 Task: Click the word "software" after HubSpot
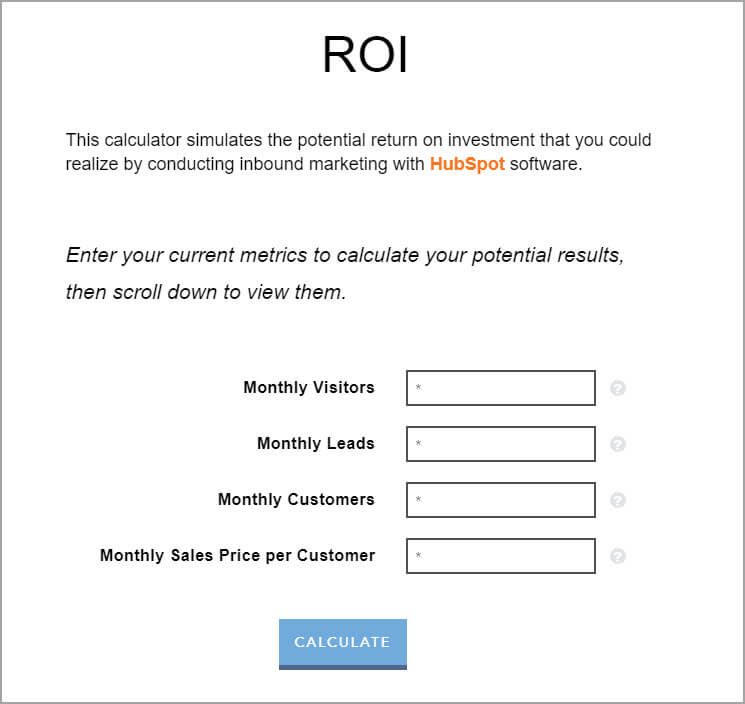[545, 164]
